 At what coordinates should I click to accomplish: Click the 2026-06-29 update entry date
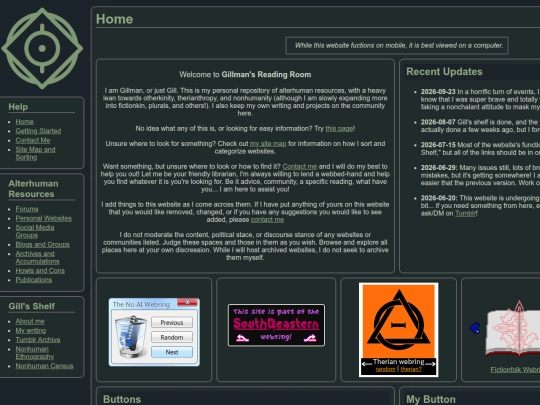coord(439,168)
